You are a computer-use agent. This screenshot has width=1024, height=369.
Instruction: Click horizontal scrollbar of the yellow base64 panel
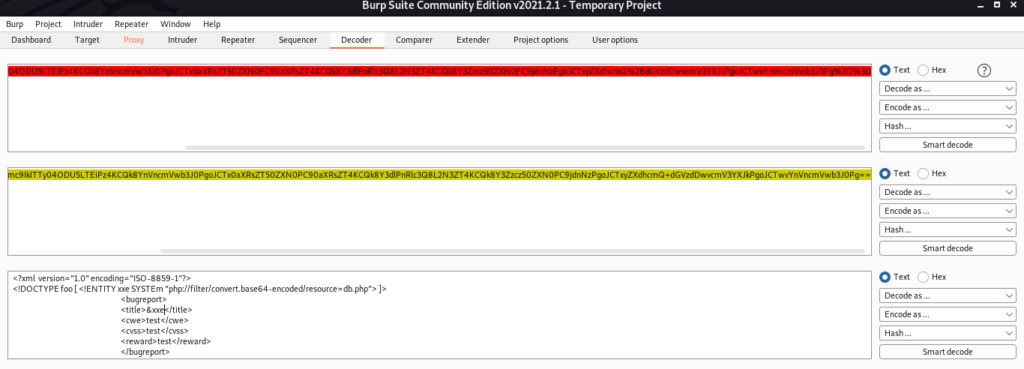coord(512,251)
